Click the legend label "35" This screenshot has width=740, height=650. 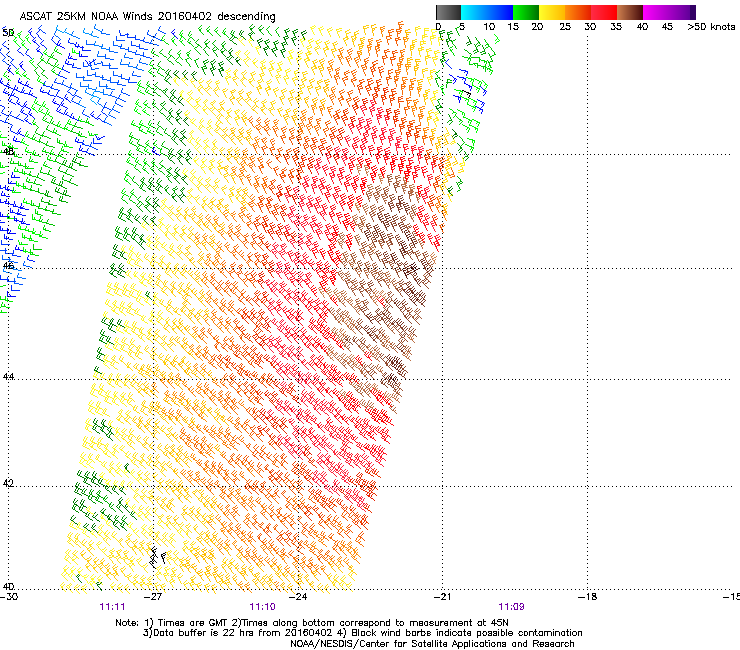pyautogui.click(x=616, y=27)
